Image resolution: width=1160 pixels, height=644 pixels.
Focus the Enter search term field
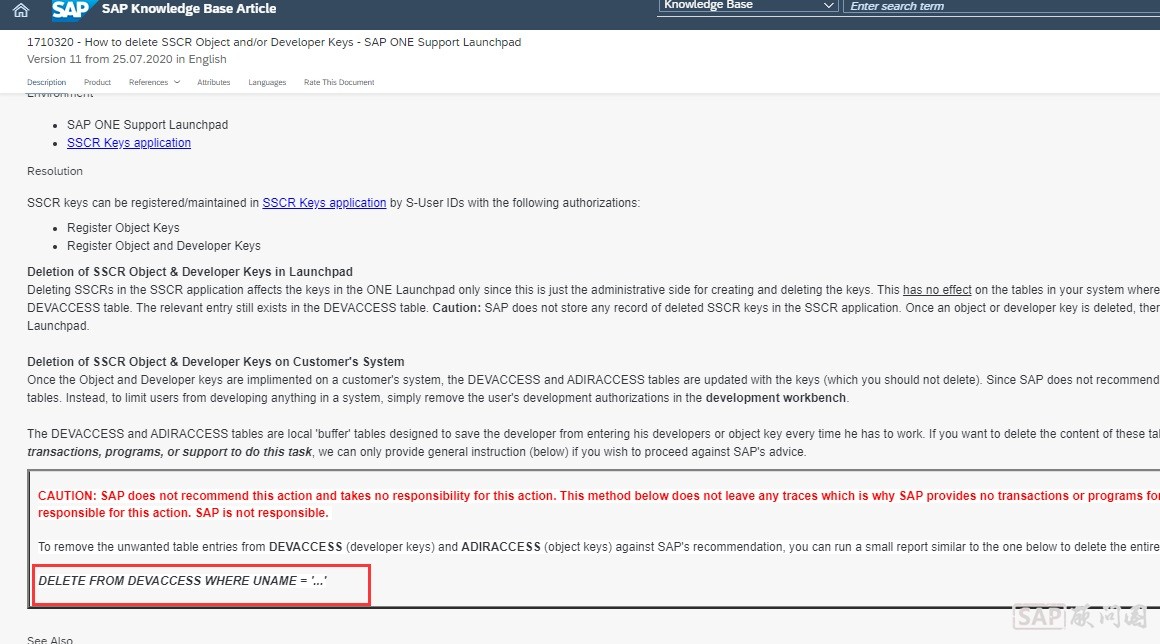click(1002, 6)
